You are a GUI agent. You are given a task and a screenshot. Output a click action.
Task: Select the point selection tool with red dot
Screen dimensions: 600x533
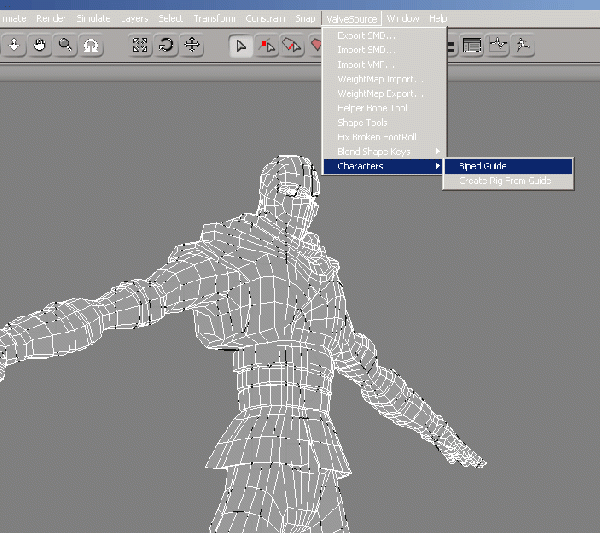(266, 46)
